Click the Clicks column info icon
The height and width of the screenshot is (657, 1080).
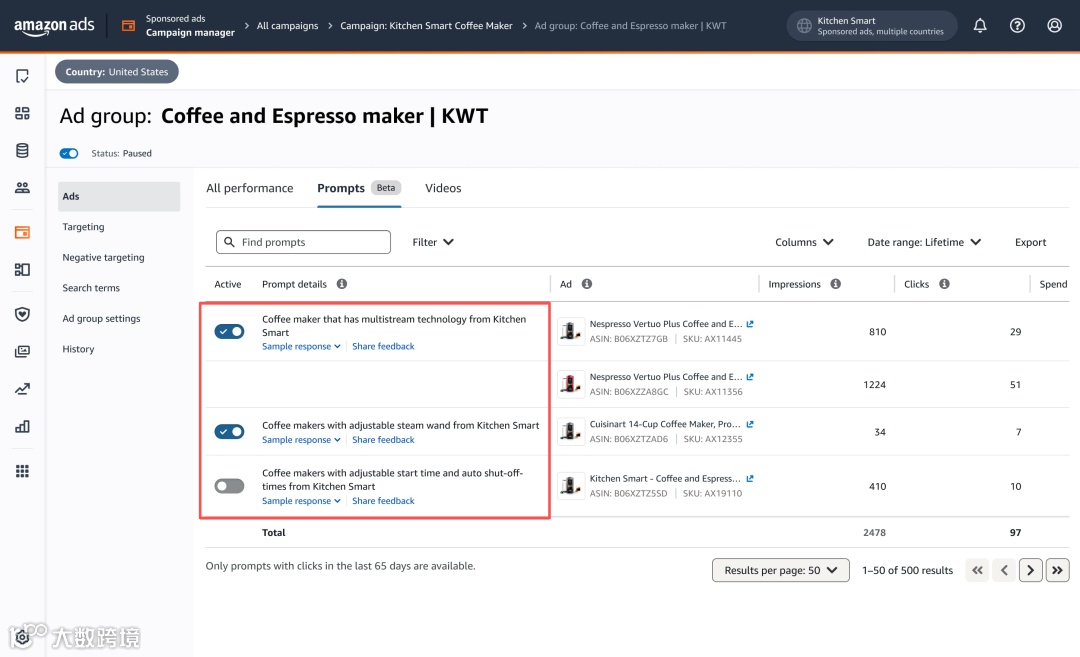(x=944, y=284)
